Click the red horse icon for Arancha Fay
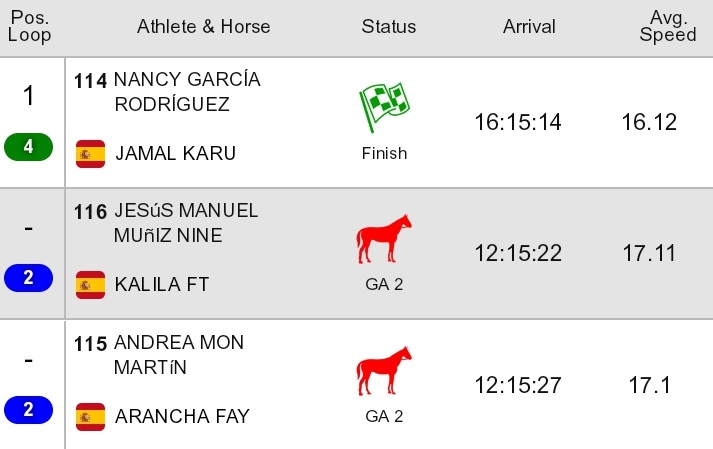713x449 pixels. pos(384,370)
